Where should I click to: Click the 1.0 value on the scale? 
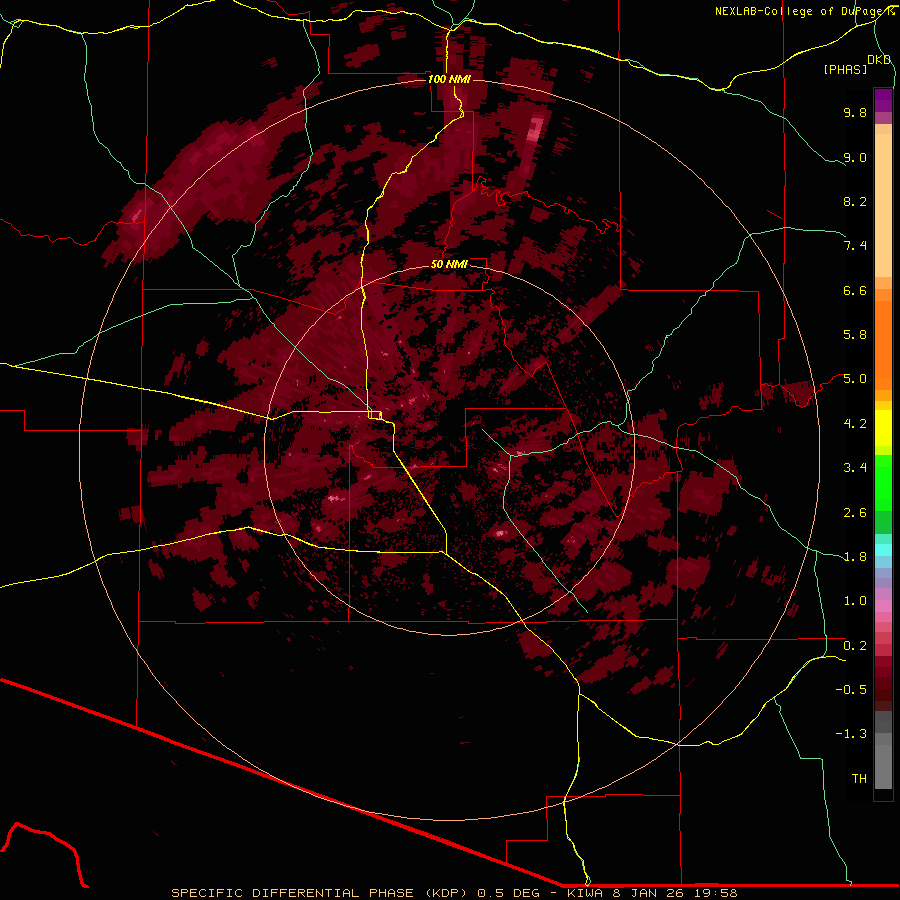(855, 601)
